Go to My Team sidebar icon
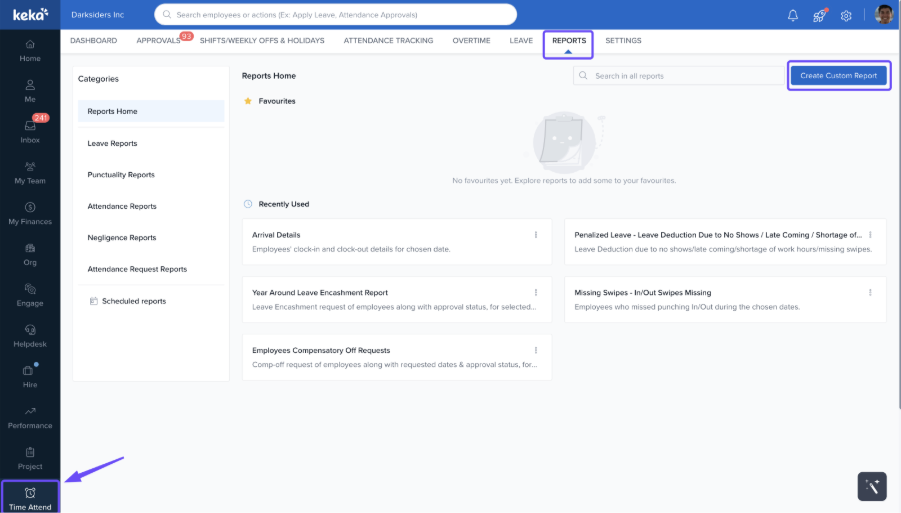901x513 pixels. [x=30, y=173]
